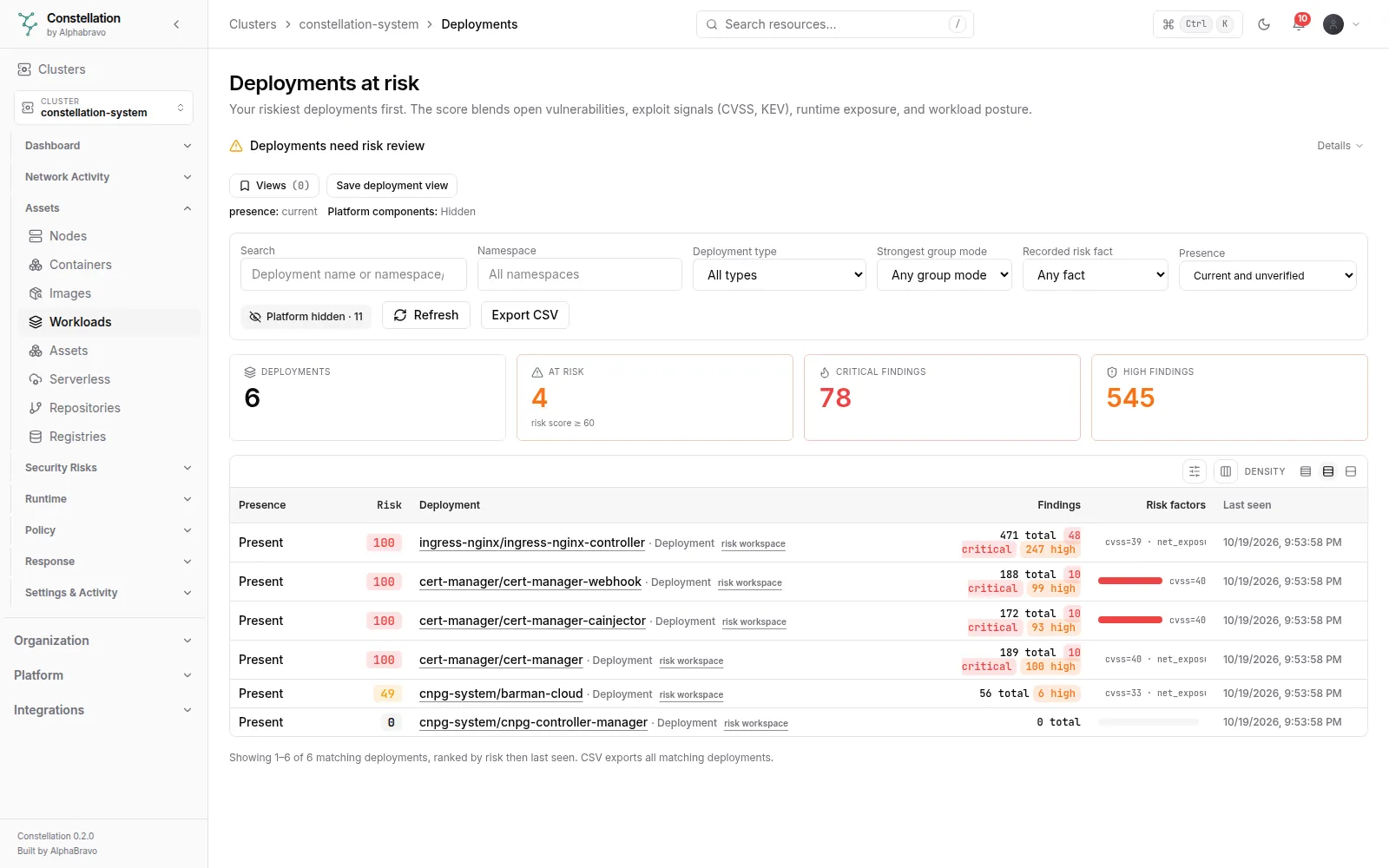This screenshot has width=1389, height=868.
Task: Open Repositories in the sidebar
Action: click(109, 408)
